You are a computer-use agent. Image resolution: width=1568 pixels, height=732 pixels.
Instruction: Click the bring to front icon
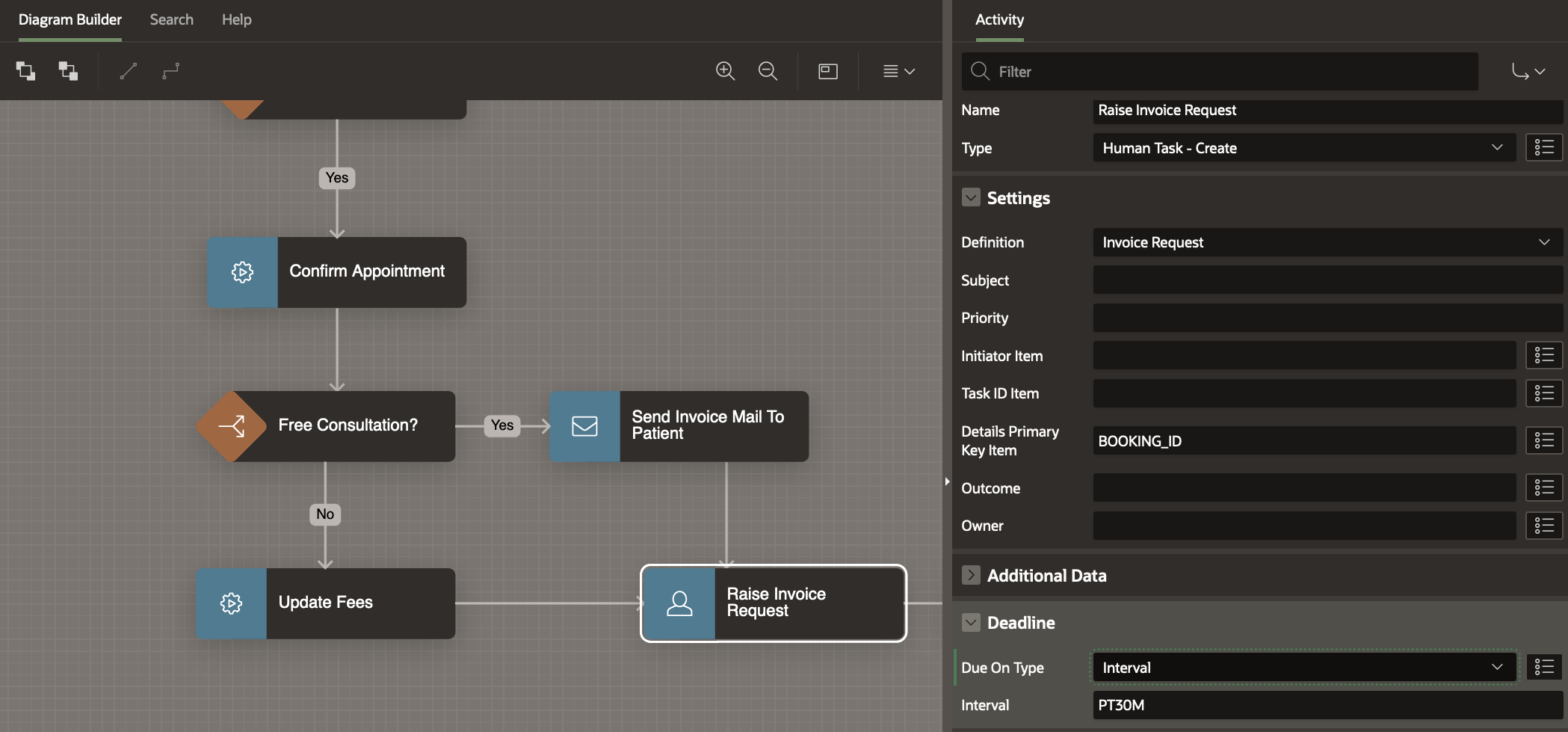tap(25, 71)
